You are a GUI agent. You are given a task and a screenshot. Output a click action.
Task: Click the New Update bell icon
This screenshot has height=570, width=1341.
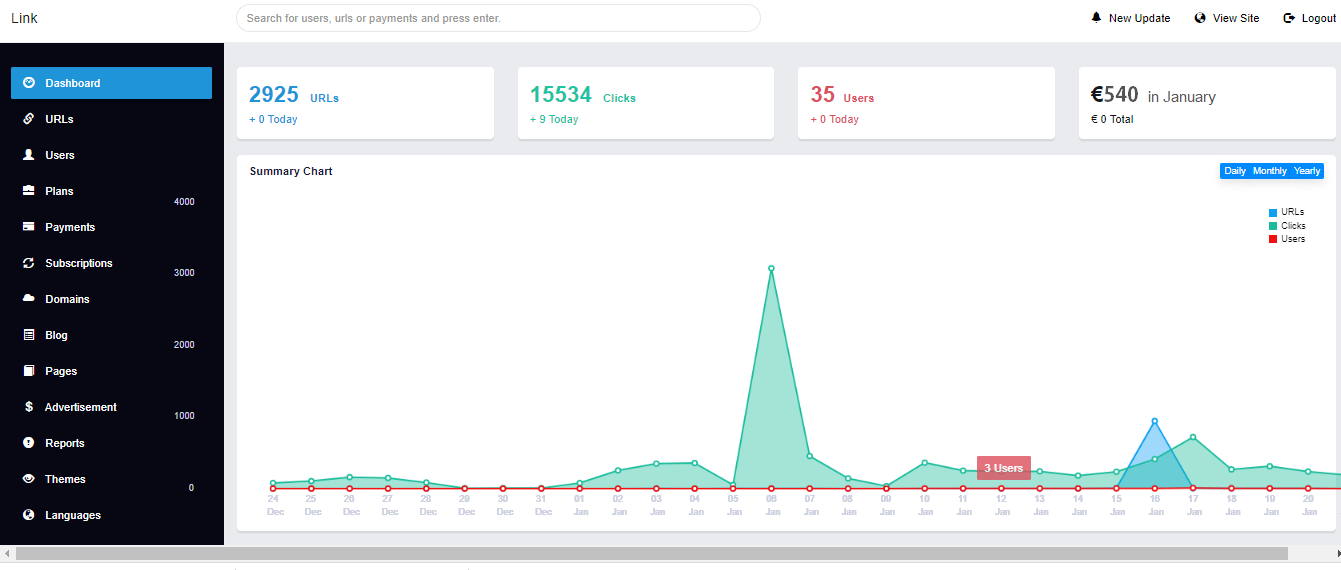click(1096, 18)
